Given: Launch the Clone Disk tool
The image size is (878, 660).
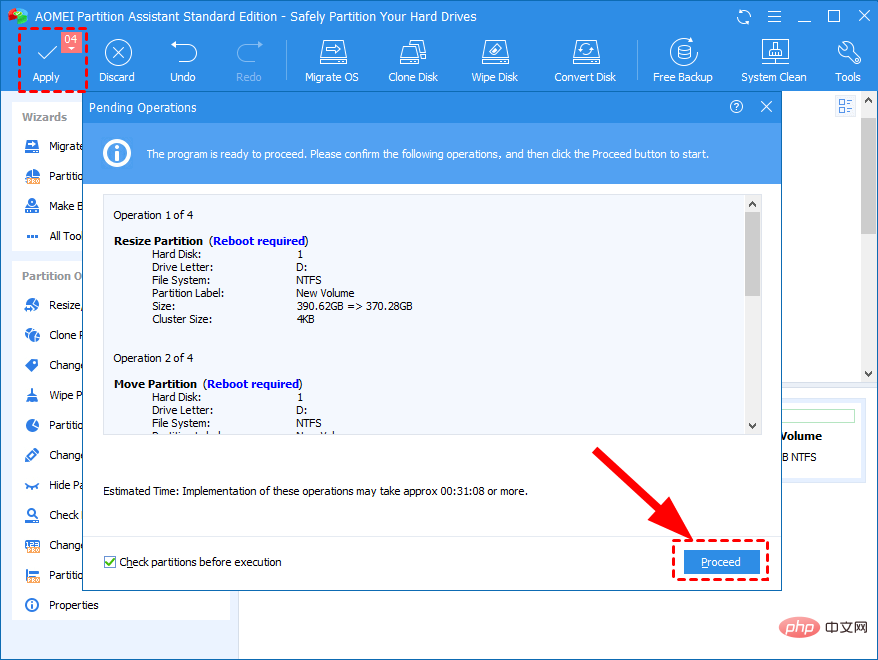Looking at the screenshot, I should (x=413, y=61).
